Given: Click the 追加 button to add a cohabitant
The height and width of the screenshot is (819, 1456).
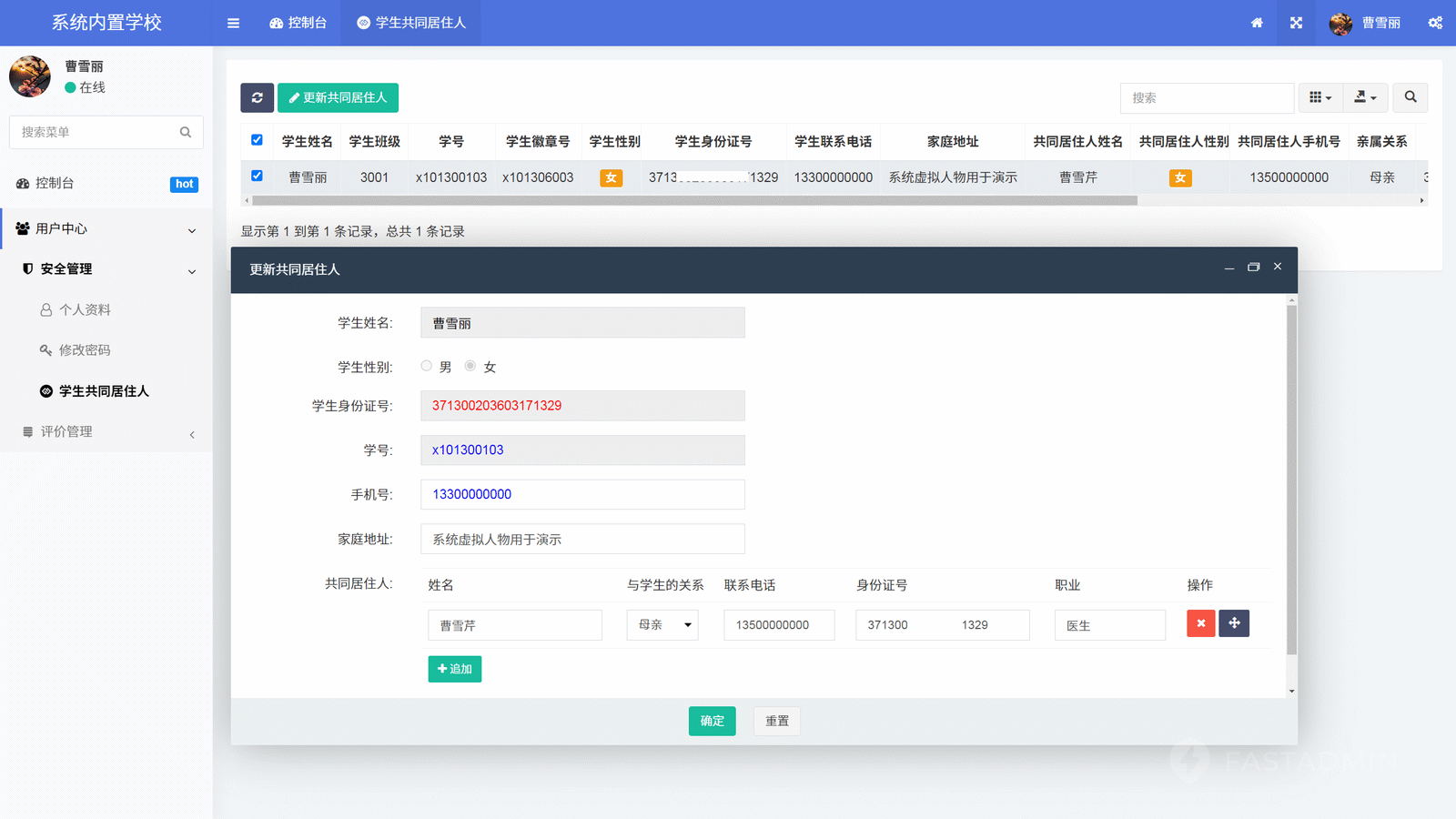Looking at the screenshot, I should coord(454,669).
